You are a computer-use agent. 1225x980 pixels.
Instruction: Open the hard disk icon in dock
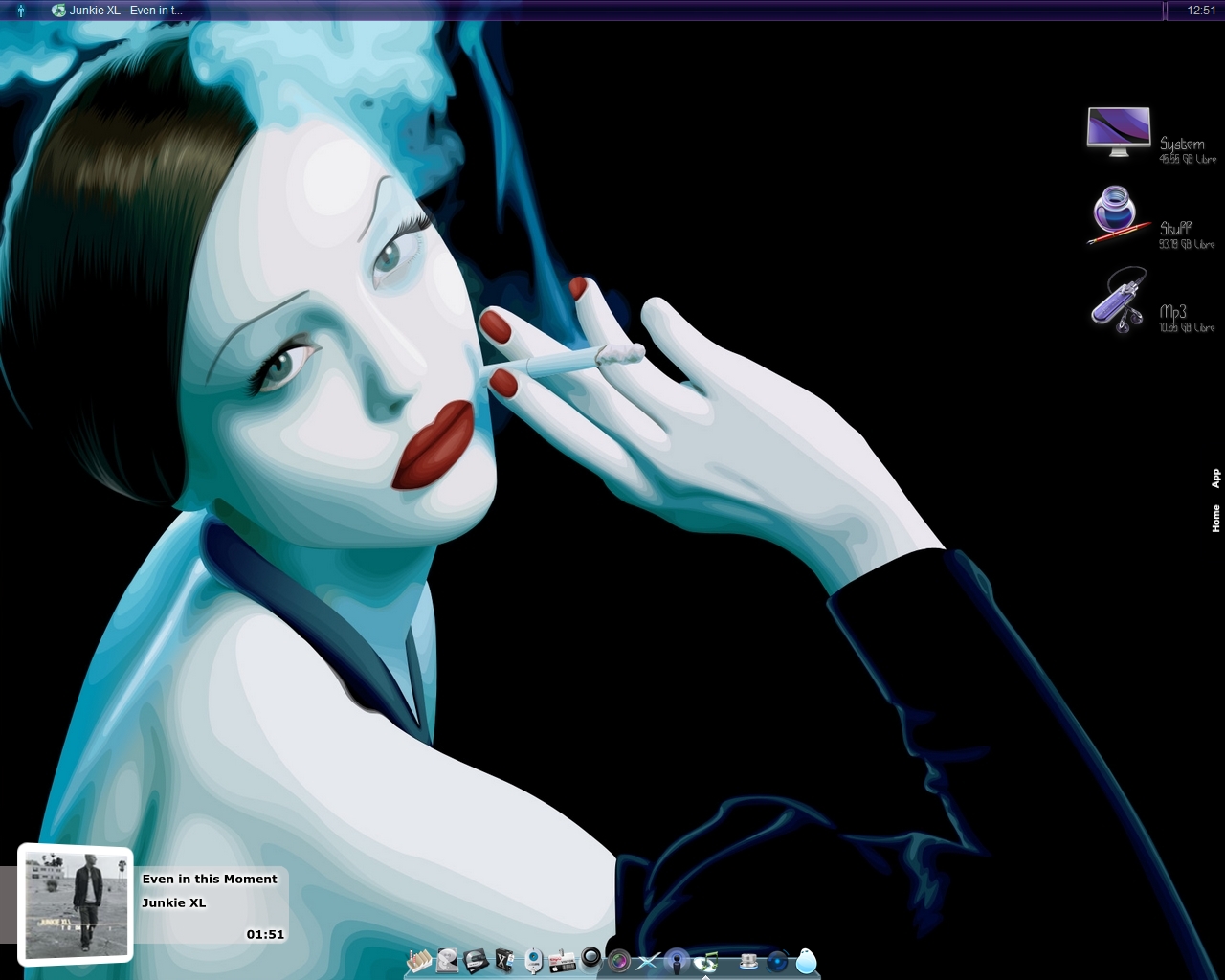(447, 961)
